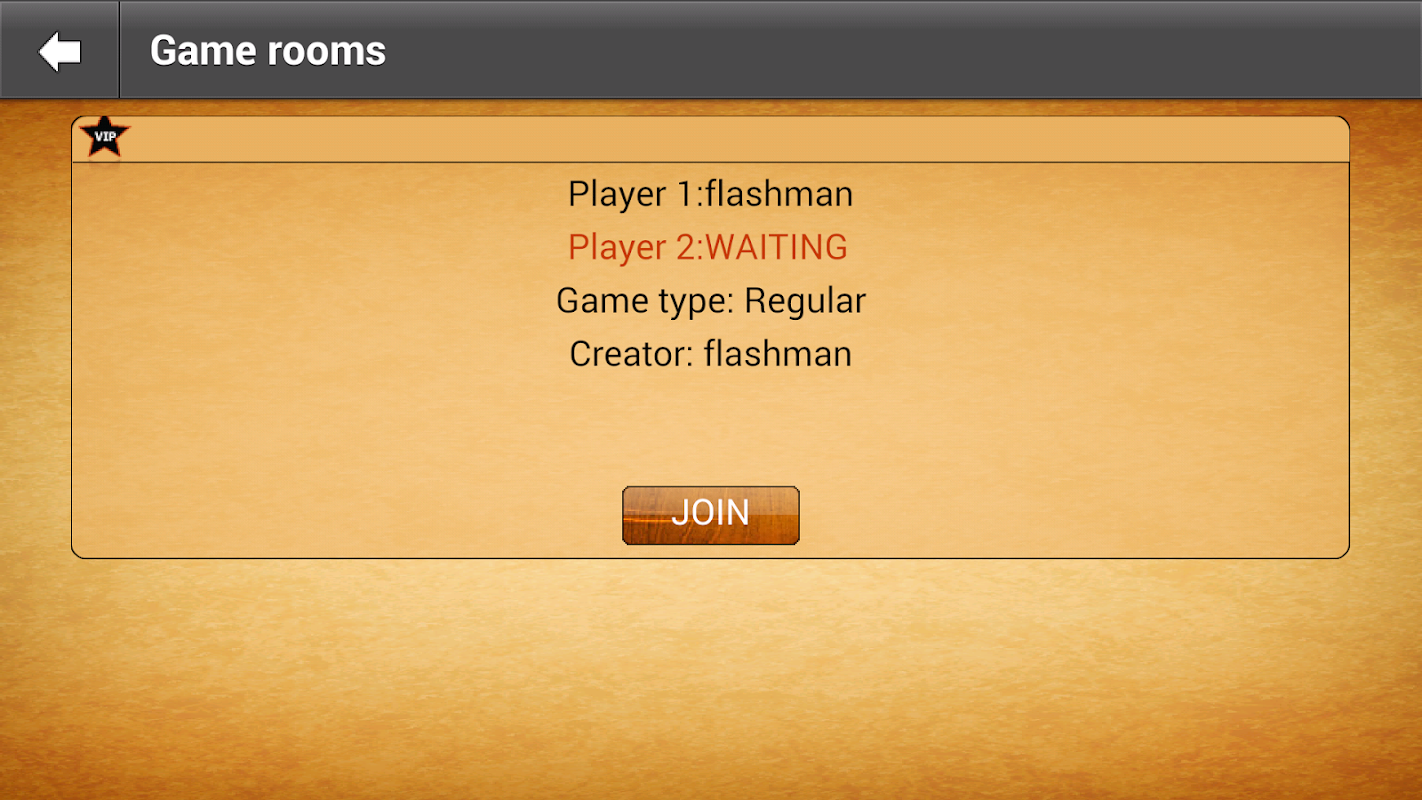Click left margin background beside room card
1422x800 pixels.
pos(35,340)
